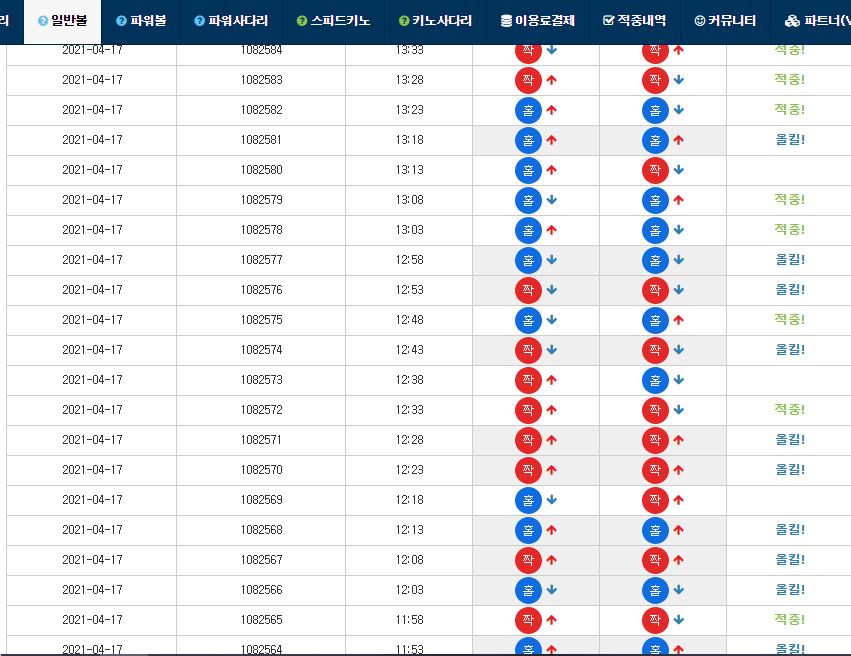Screen dimensions: 851x656
Task: Select the 키노사다리 tab
Action: 435,20
